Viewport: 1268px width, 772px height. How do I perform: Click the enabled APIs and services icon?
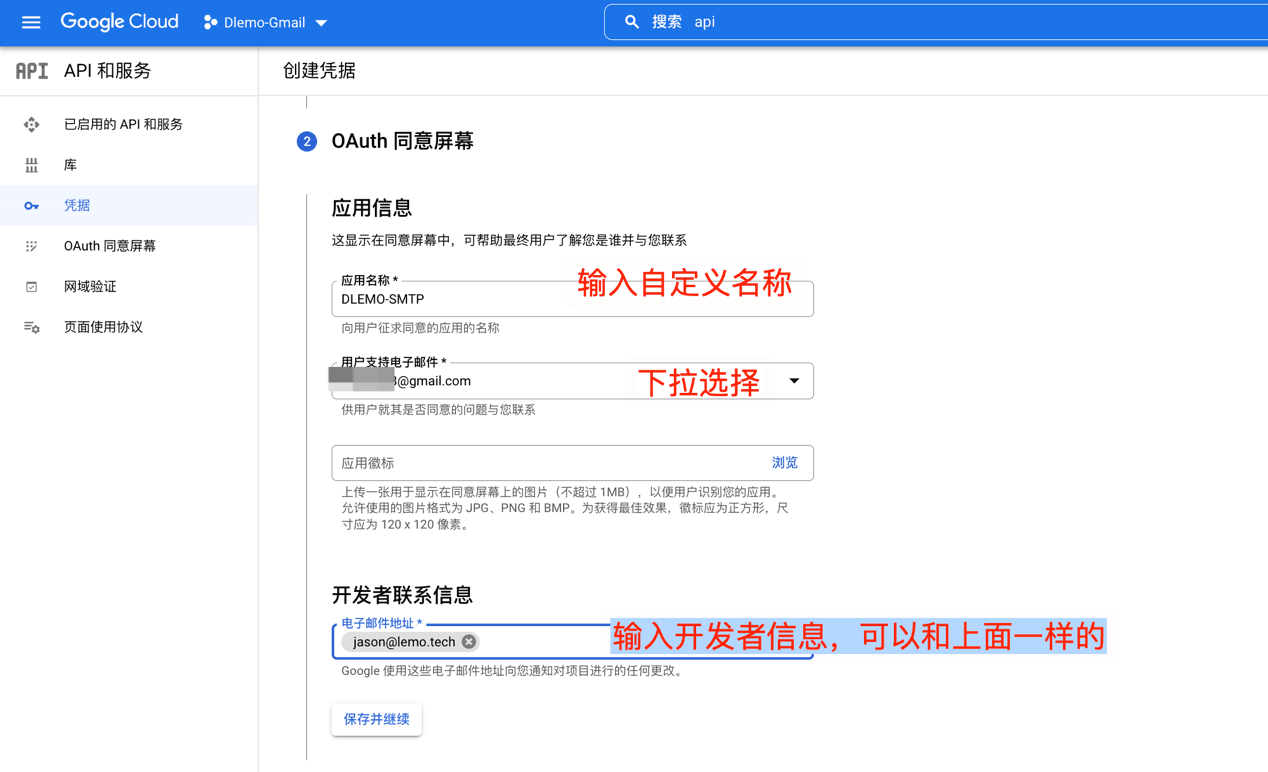32,125
